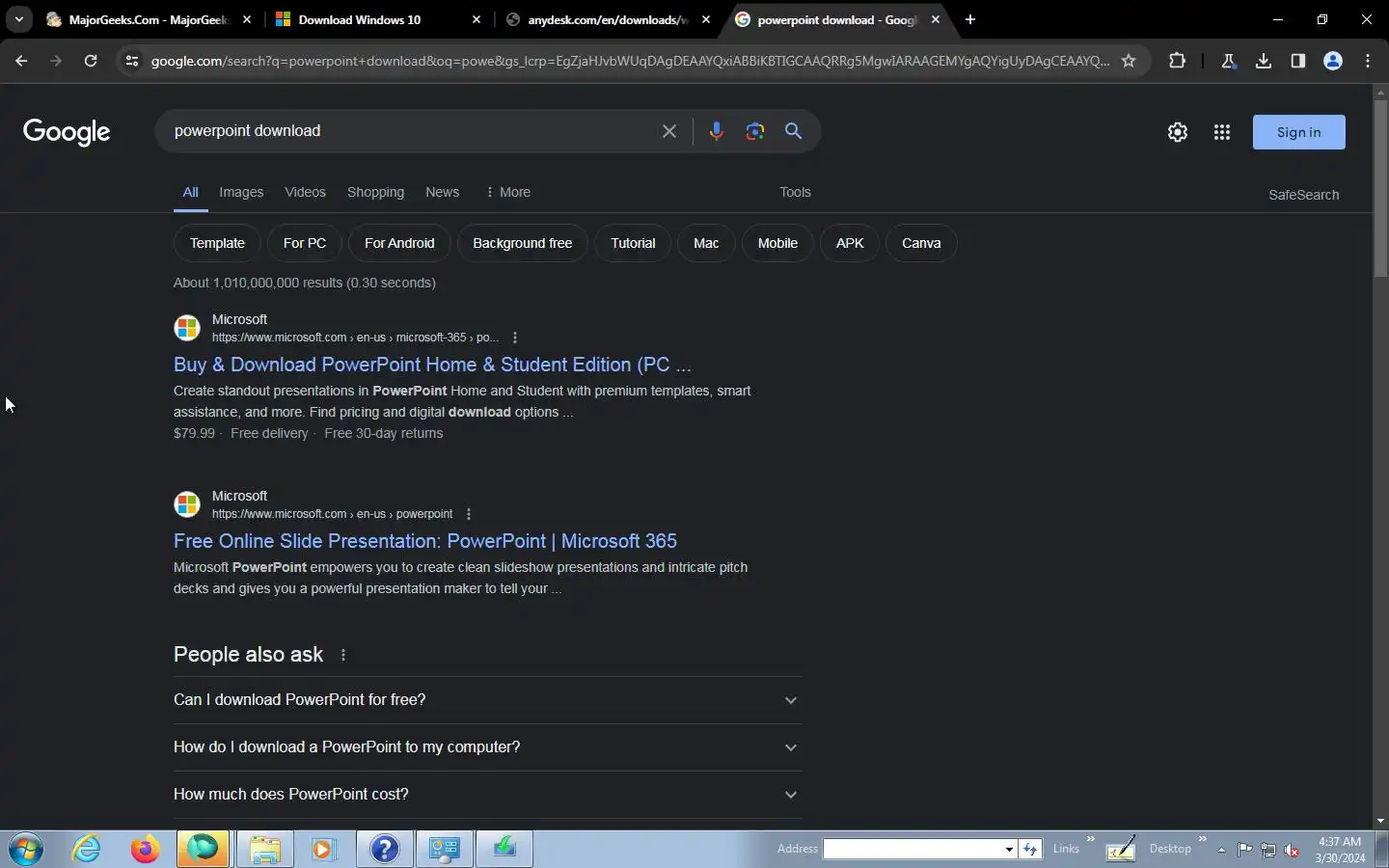1389x868 pixels.
Task: Go to Google homepage via logo
Action: point(67,132)
